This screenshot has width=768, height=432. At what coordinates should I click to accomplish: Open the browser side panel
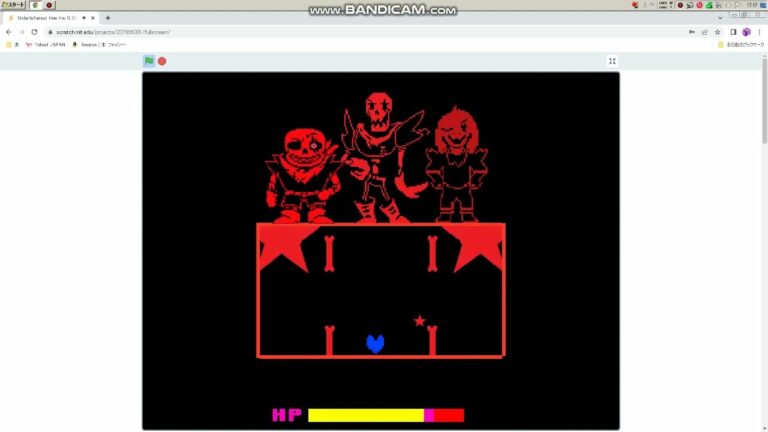coord(733,32)
